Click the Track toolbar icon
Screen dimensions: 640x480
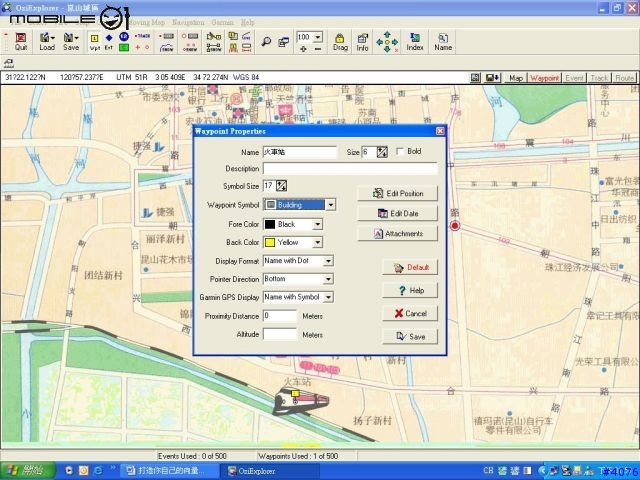(x=142, y=36)
